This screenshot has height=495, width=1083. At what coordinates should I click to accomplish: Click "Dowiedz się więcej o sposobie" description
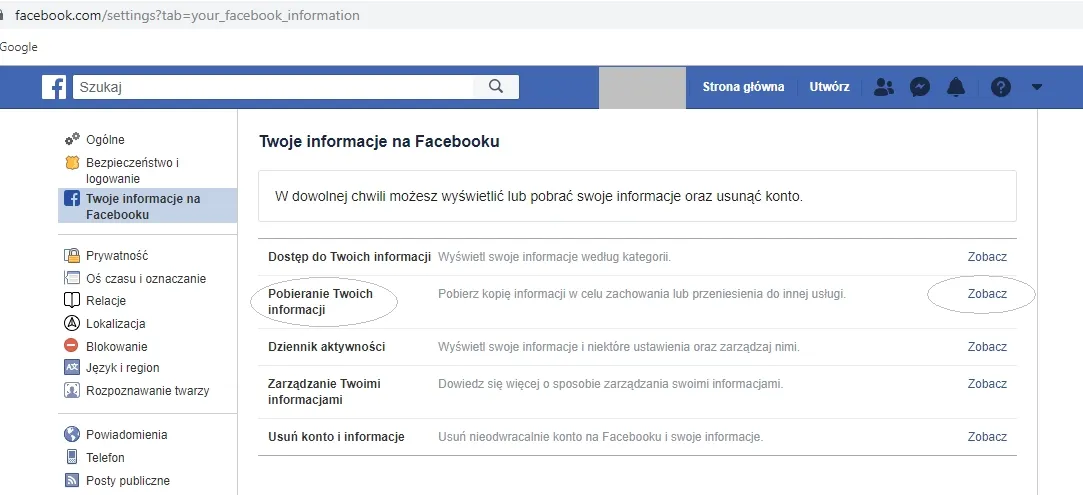pos(611,384)
